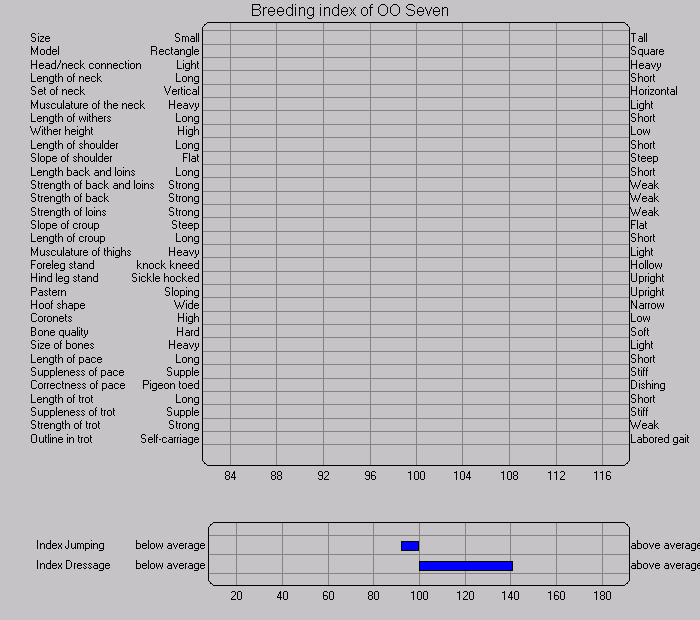
Task: Click the 'Rectangle' descriptor for Model
Action: tap(175, 51)
